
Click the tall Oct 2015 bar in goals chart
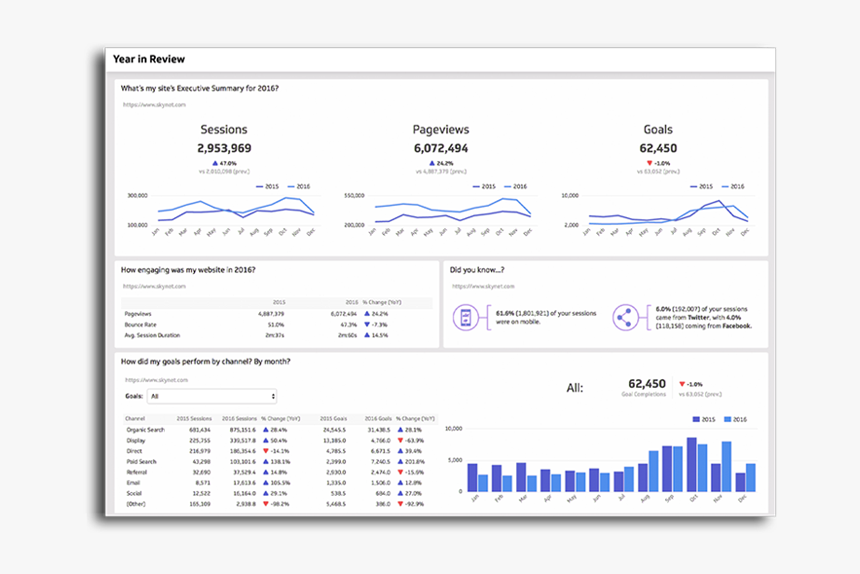tap(692, 464)
